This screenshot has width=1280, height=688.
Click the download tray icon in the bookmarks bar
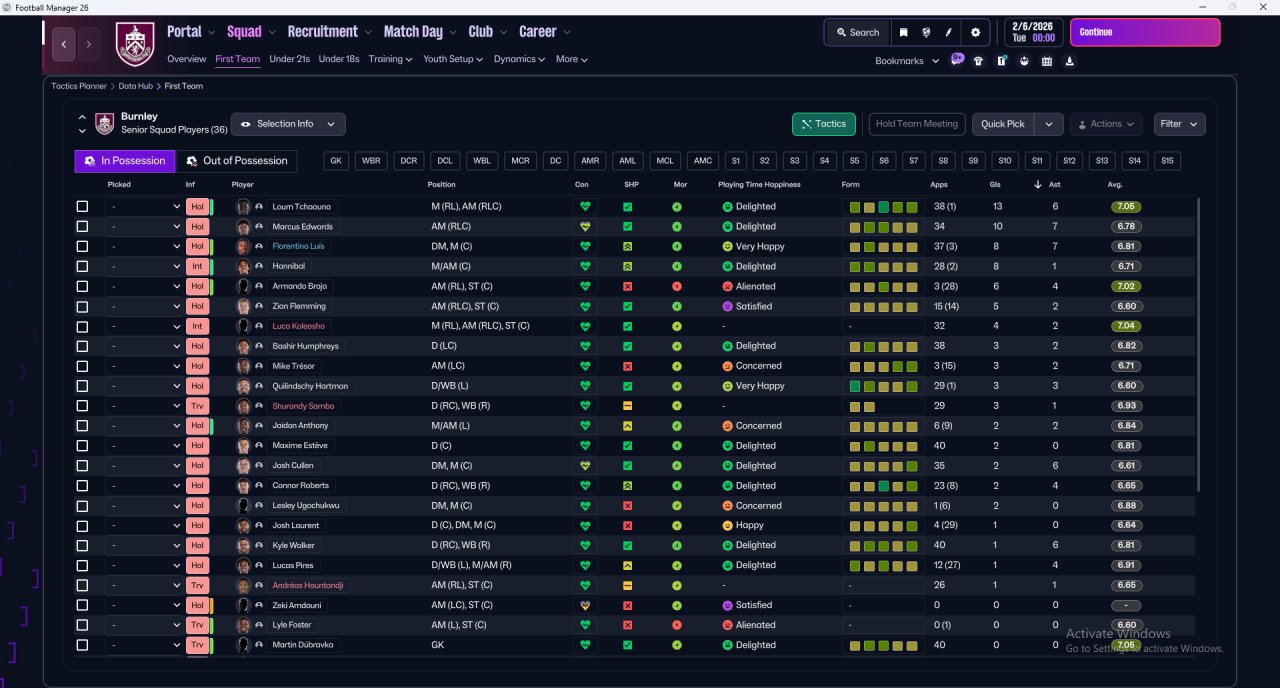pyautogui.click(x=1070, y=61)
